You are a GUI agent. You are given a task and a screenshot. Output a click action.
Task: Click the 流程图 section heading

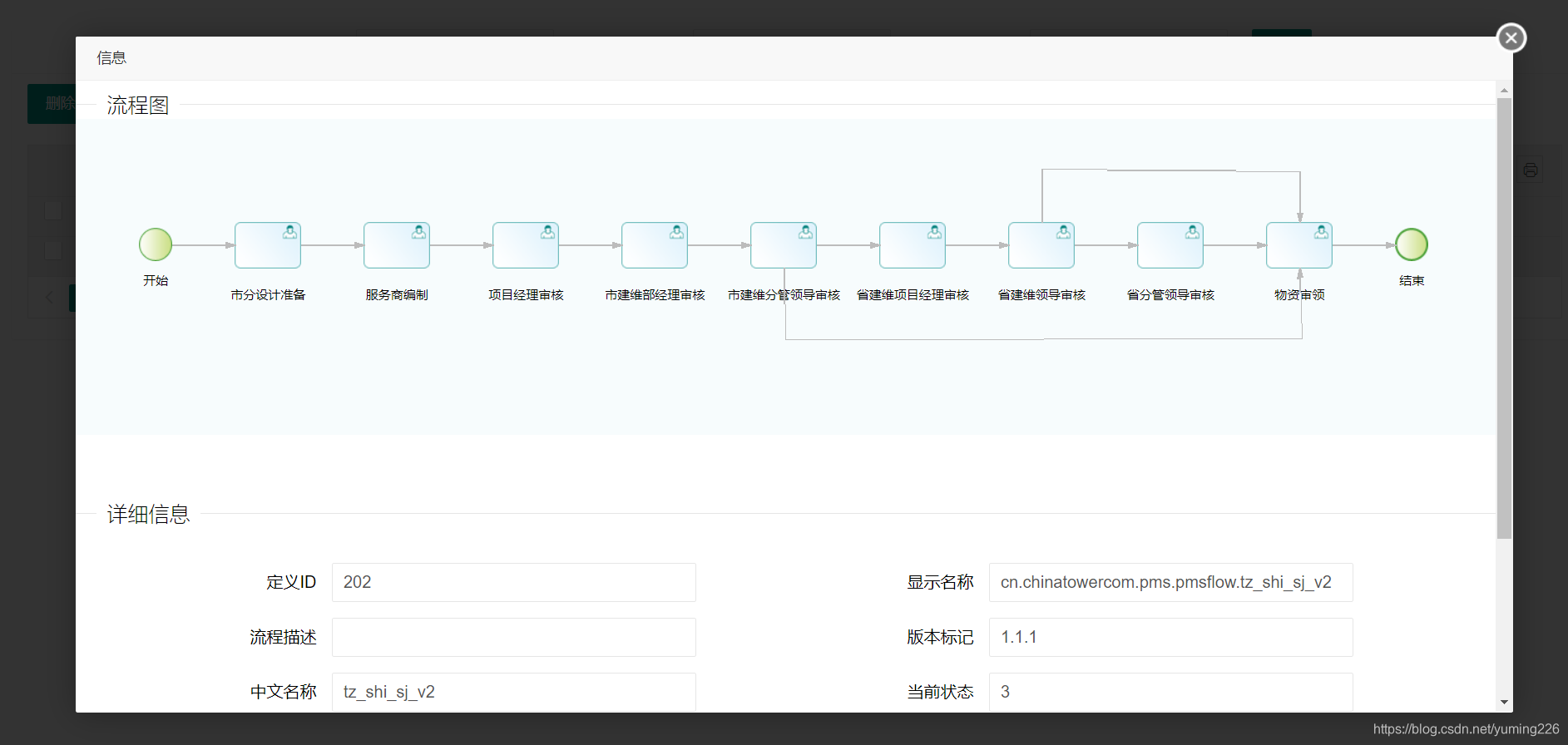[x=138, y=106]
